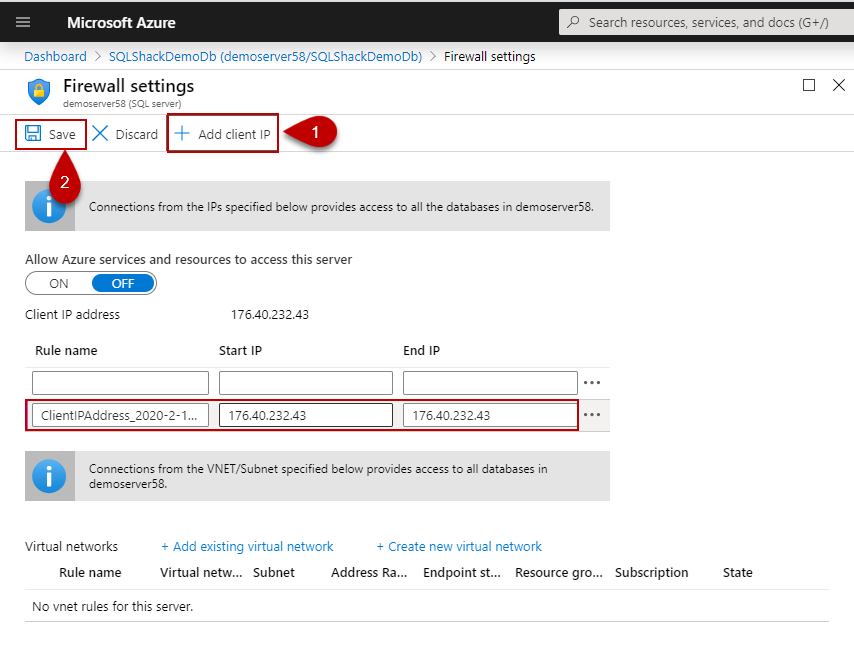The image size is (854, 654).
Task: Open SQLShackDemoDb breadcrumb link
Action: 265,56
